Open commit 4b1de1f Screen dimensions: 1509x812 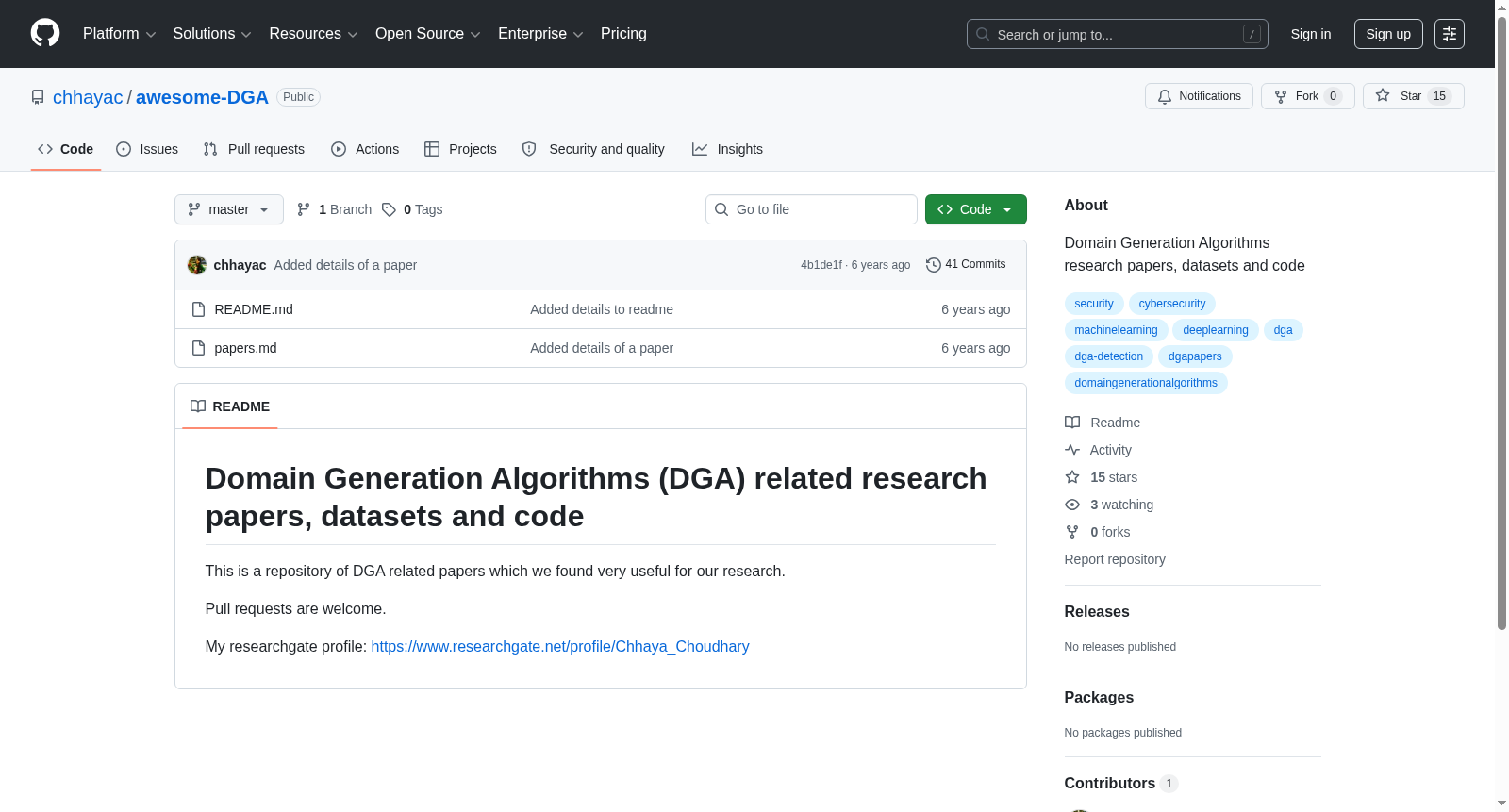tap(821, 265)
